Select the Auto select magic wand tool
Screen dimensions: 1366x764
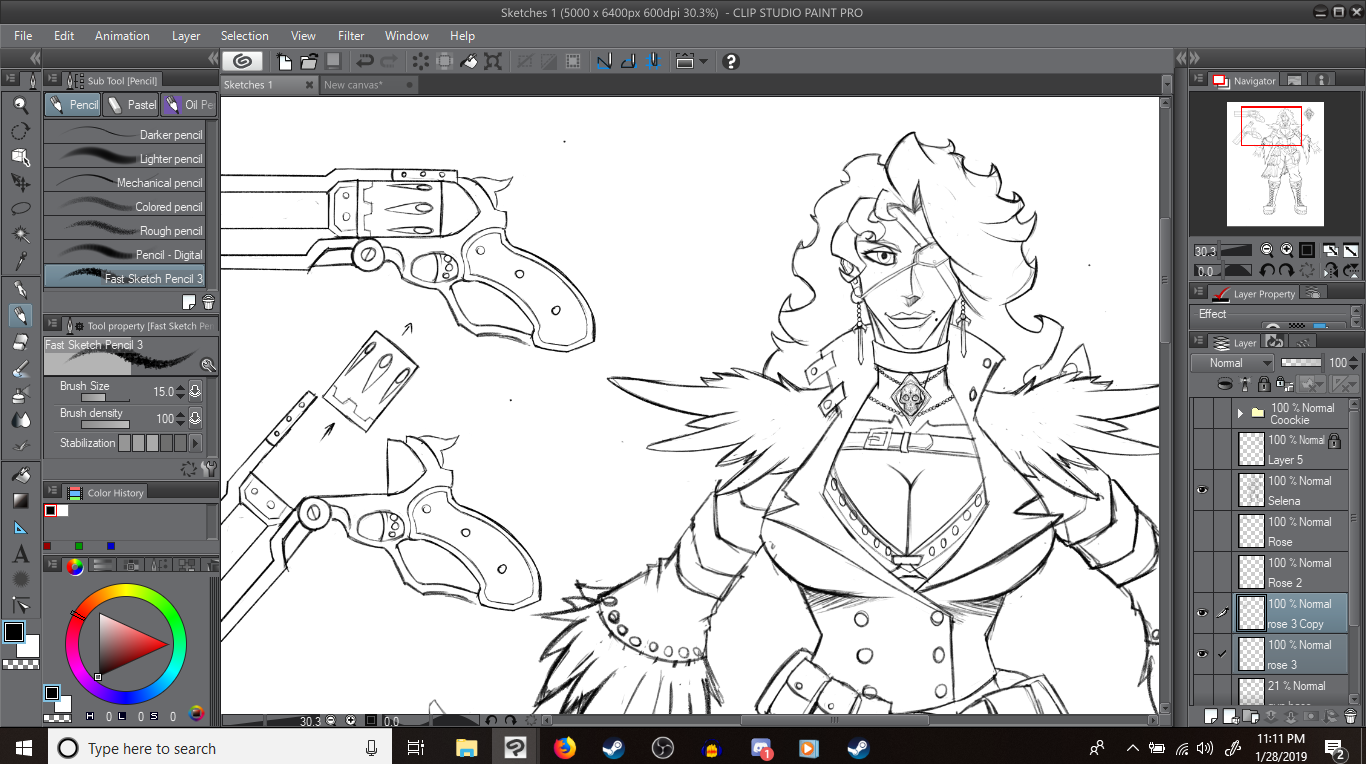coord(20,235)
